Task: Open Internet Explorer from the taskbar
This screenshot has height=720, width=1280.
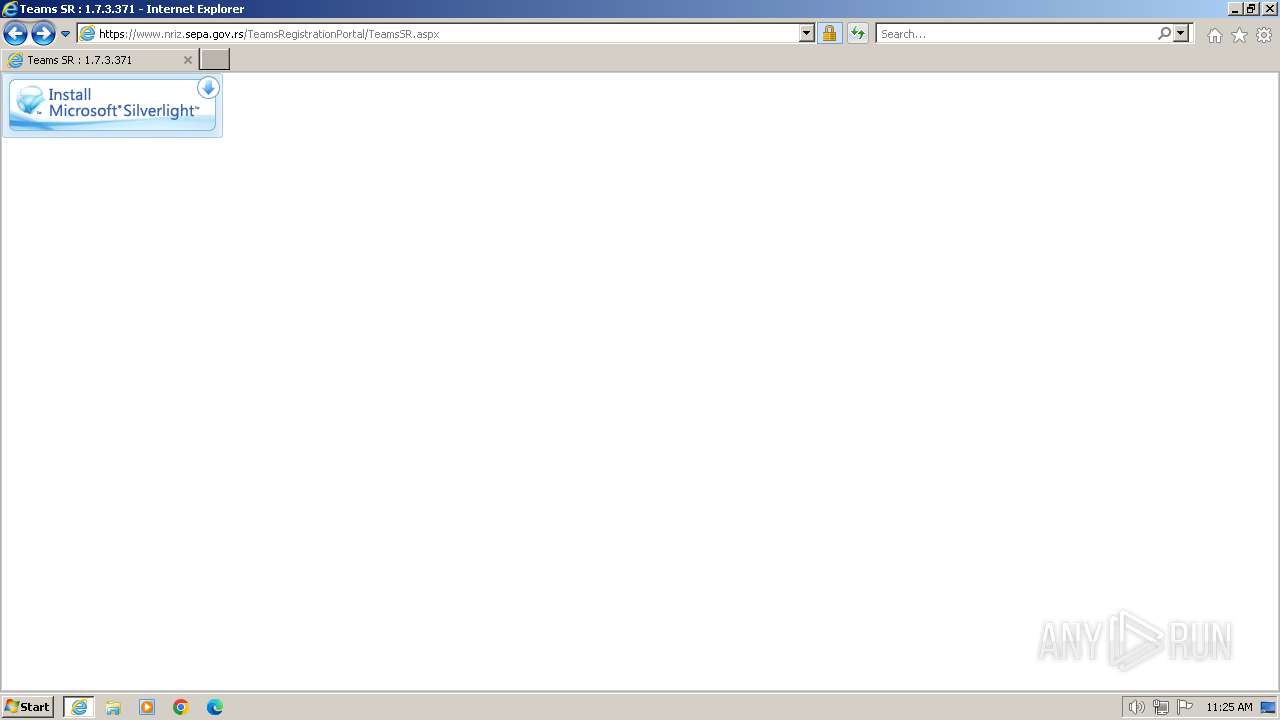Action: point(79,707)
